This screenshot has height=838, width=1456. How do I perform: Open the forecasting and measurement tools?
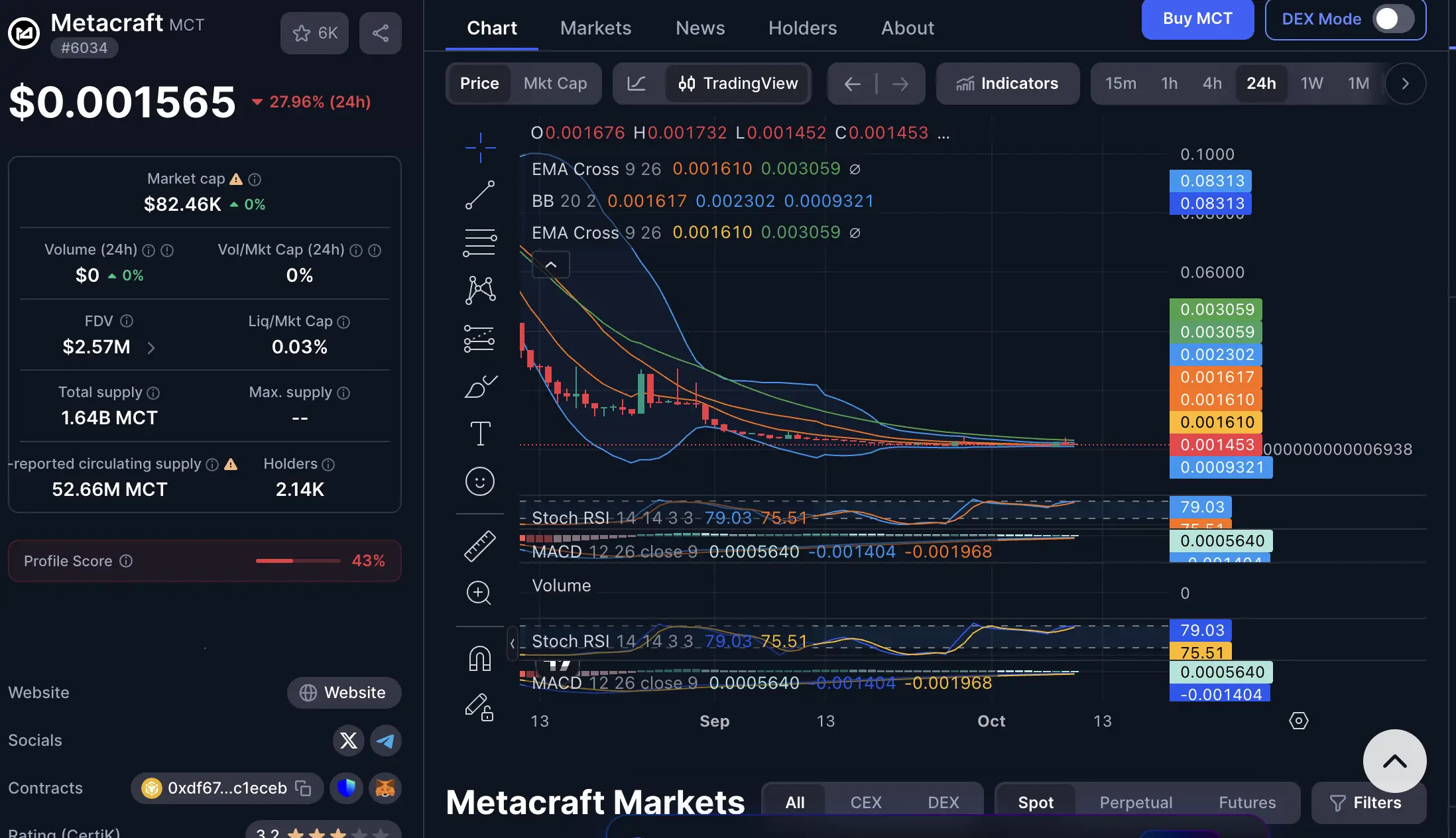pyautogui.click(x=480, y=338)
